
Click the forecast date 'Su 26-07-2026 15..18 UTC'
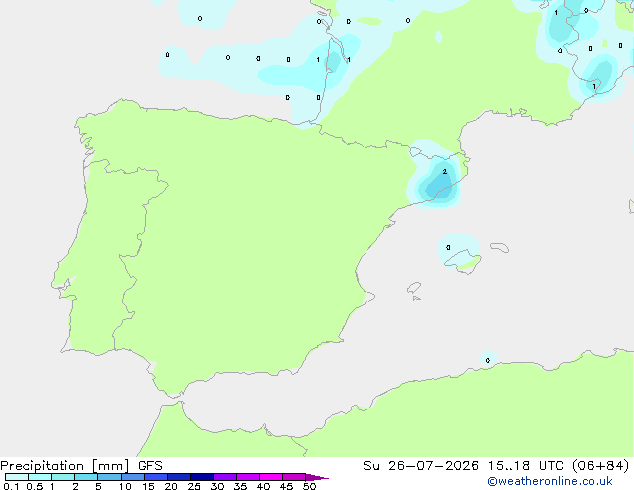(x=463, y=466)
